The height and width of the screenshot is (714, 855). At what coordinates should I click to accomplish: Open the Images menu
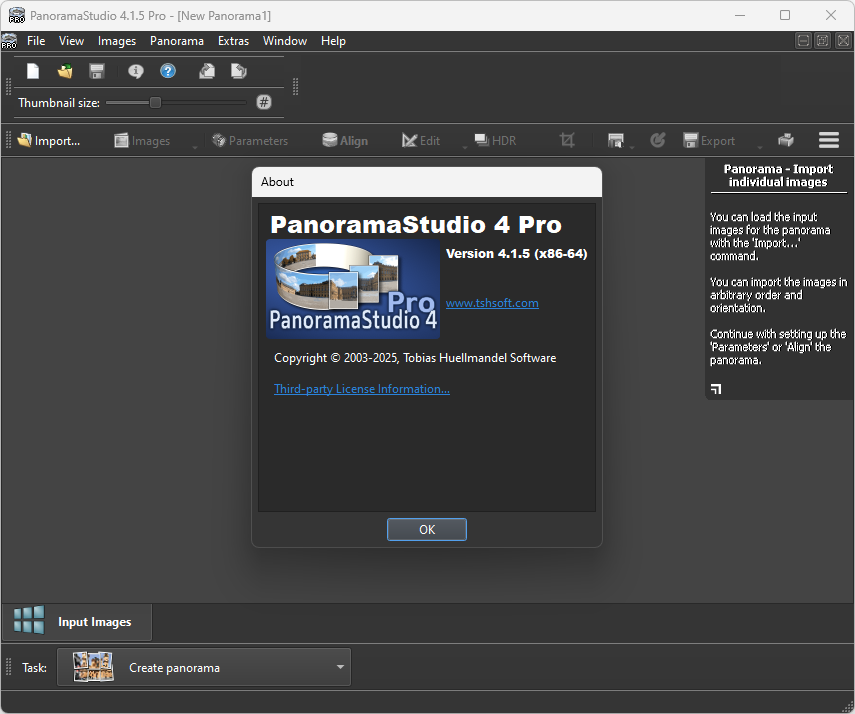[x=117, y=41]
